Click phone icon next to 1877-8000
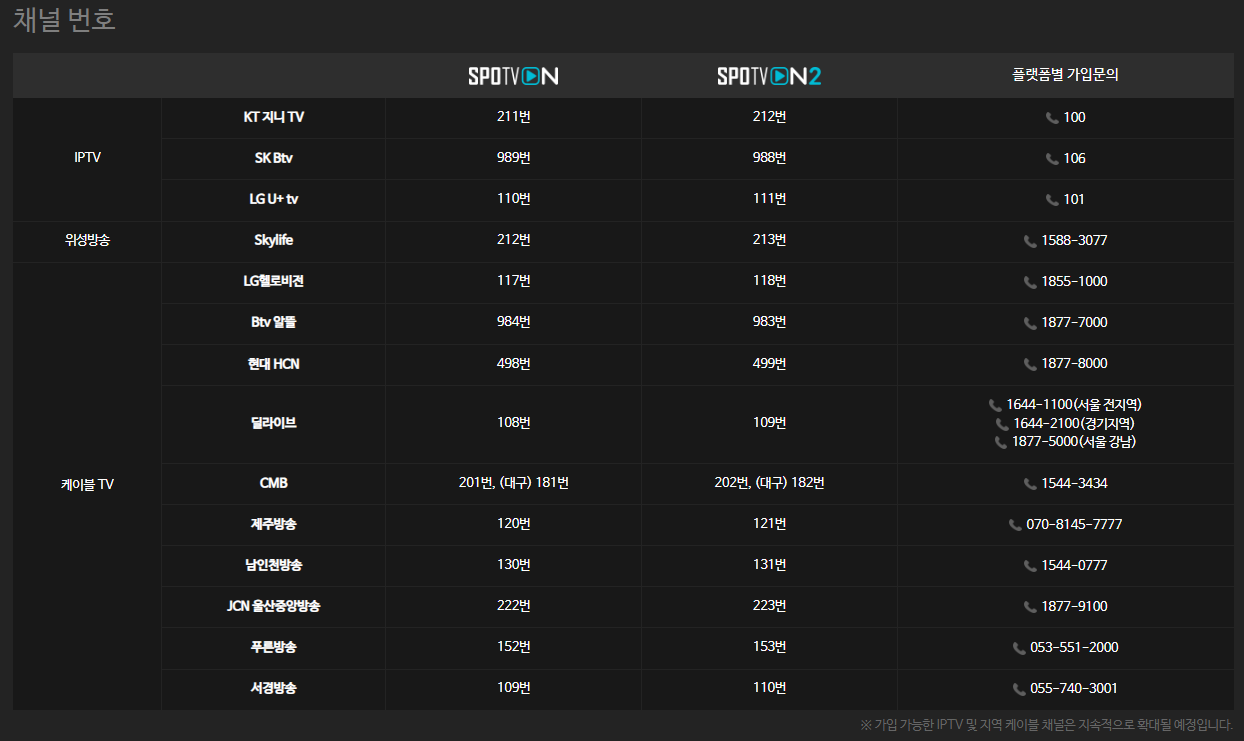 [1030, 364]
